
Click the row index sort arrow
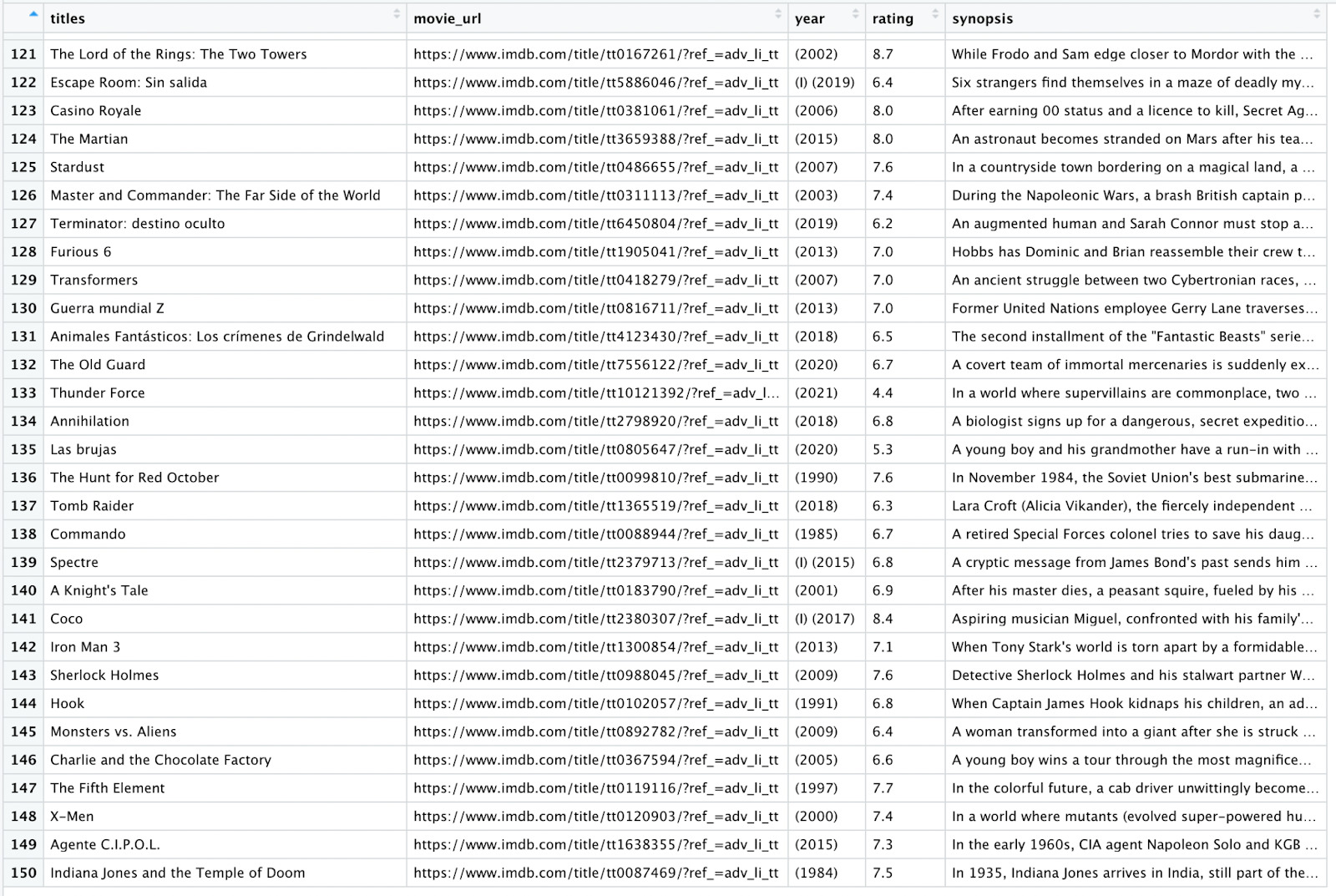click(33, 14)
